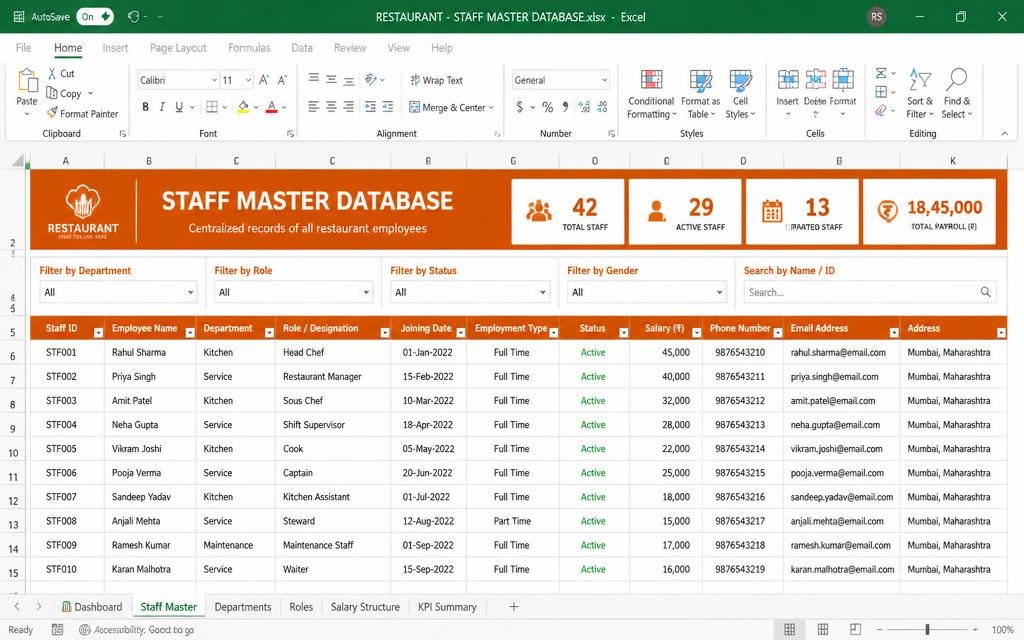Viewport: 1024px width, 640px height.
Task: Click the Cut scissors icon
Action: (52, 74)
